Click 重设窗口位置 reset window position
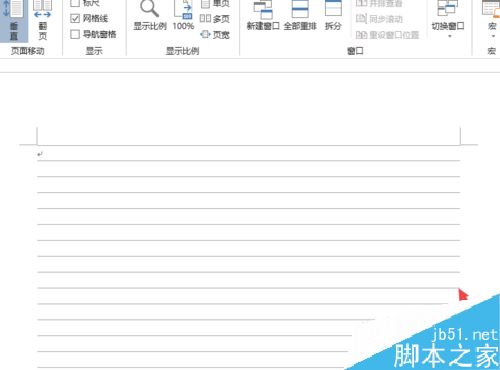500x370 pixels. tap(387, 34)
